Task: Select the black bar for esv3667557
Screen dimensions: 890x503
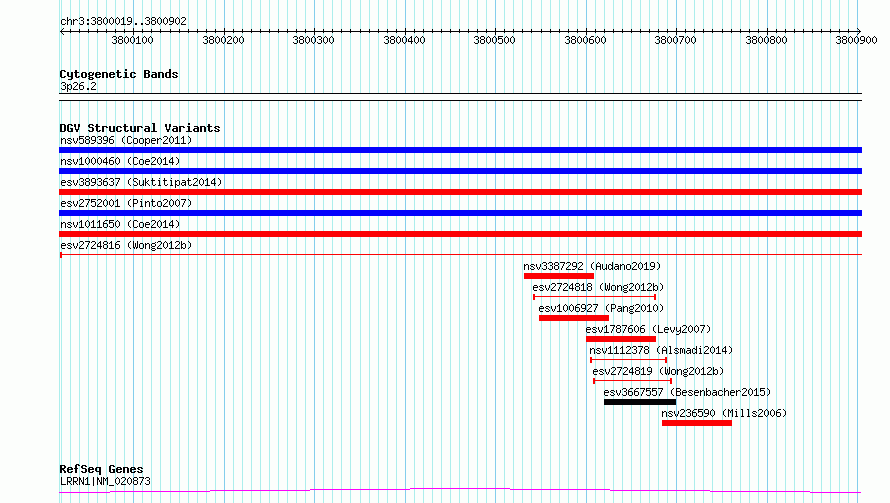Action: coord(640,402)
